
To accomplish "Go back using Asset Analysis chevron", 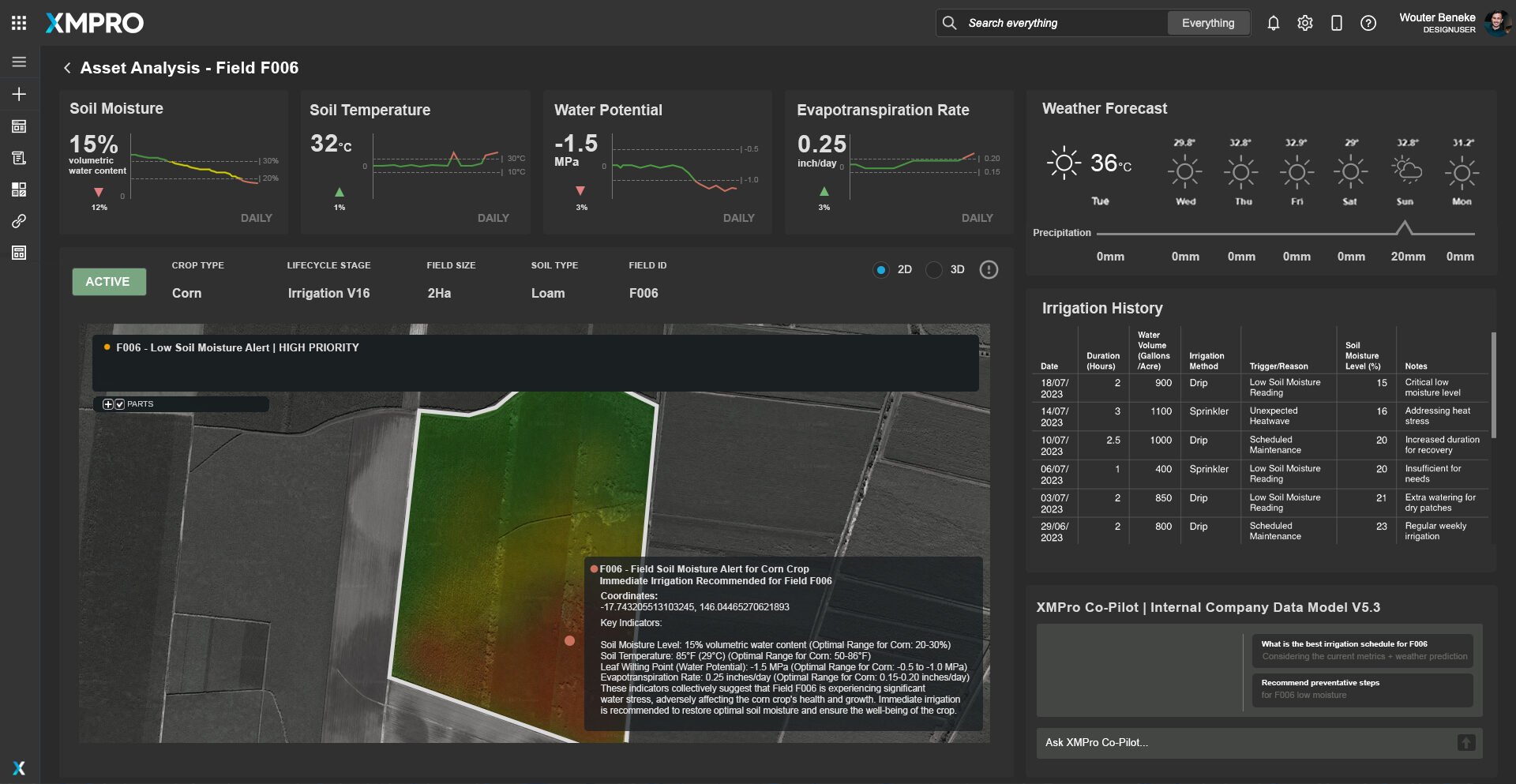I will [x=67, y=68].
